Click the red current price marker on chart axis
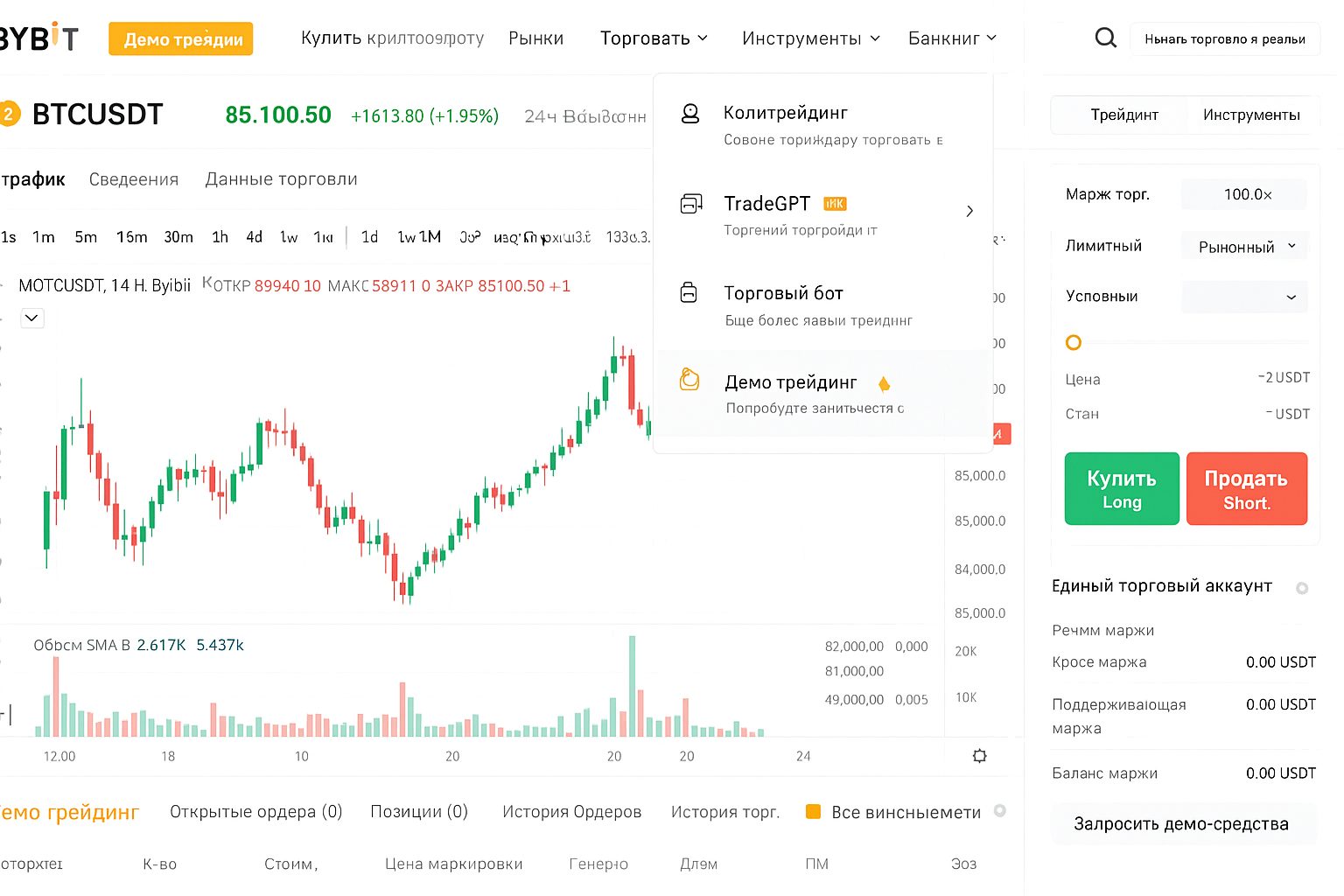Image resolution: width=1344 pixels, height=896 pixels. tap(1001, 433)
